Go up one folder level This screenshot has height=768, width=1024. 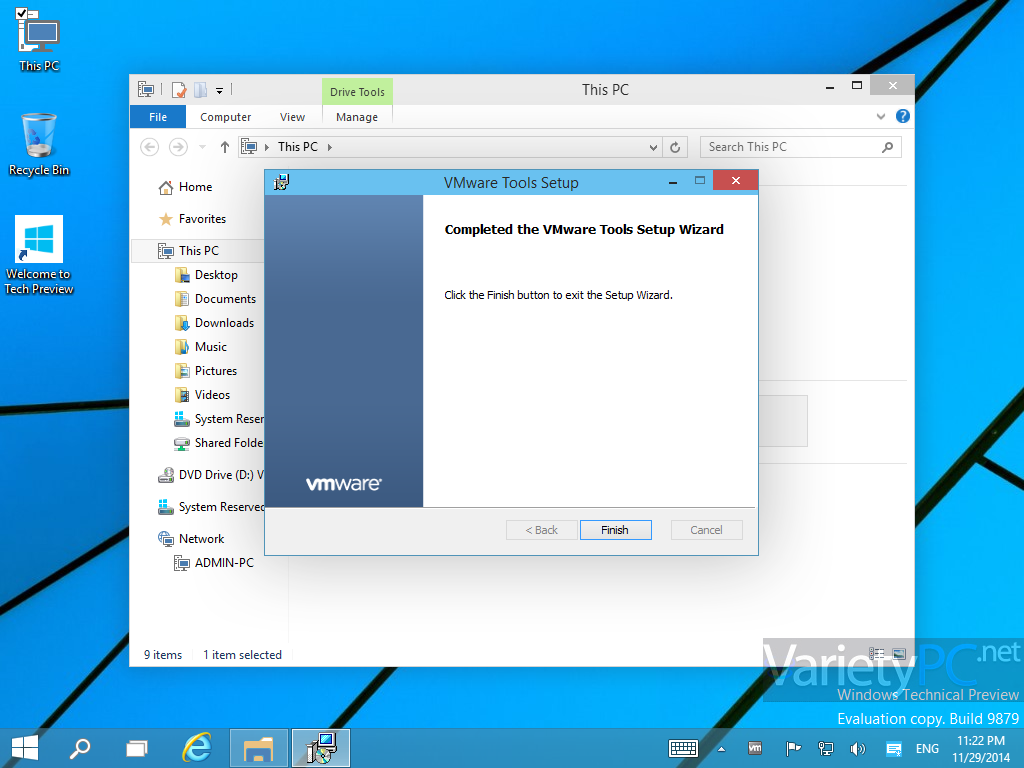(x=225, y=147)
